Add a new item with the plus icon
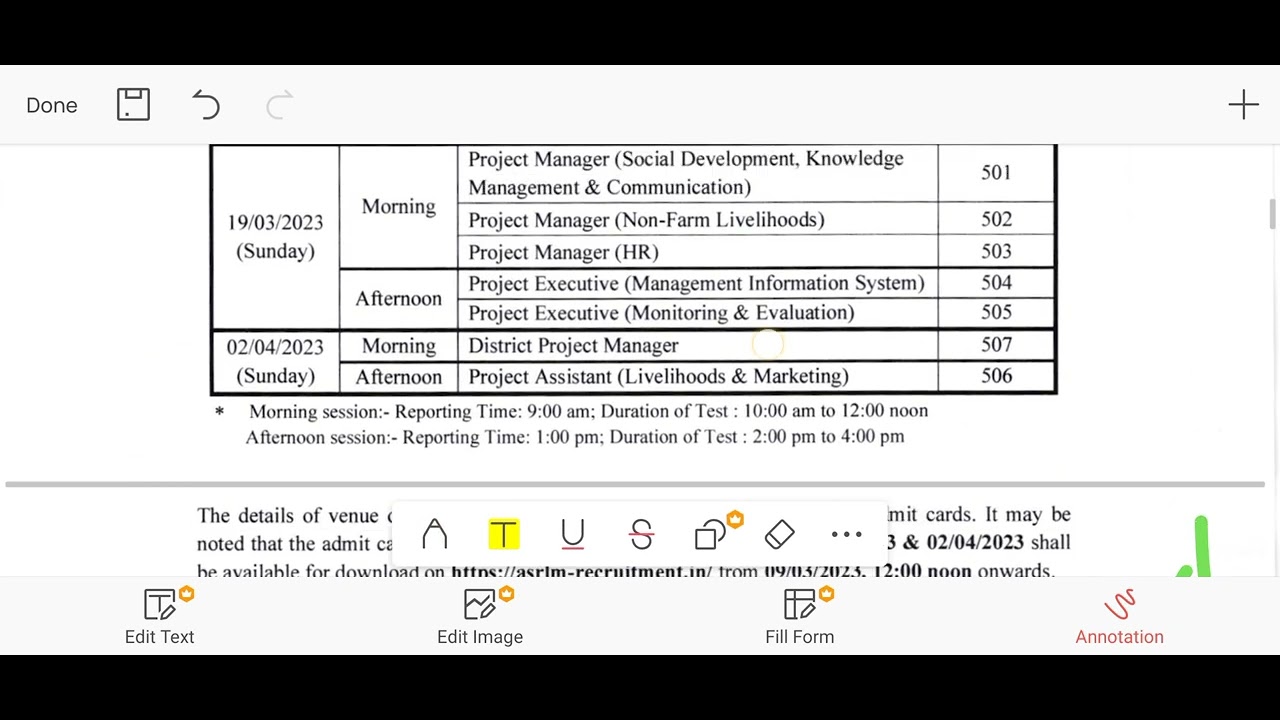Screen dimensions: 1280x720 [1244, 104]
